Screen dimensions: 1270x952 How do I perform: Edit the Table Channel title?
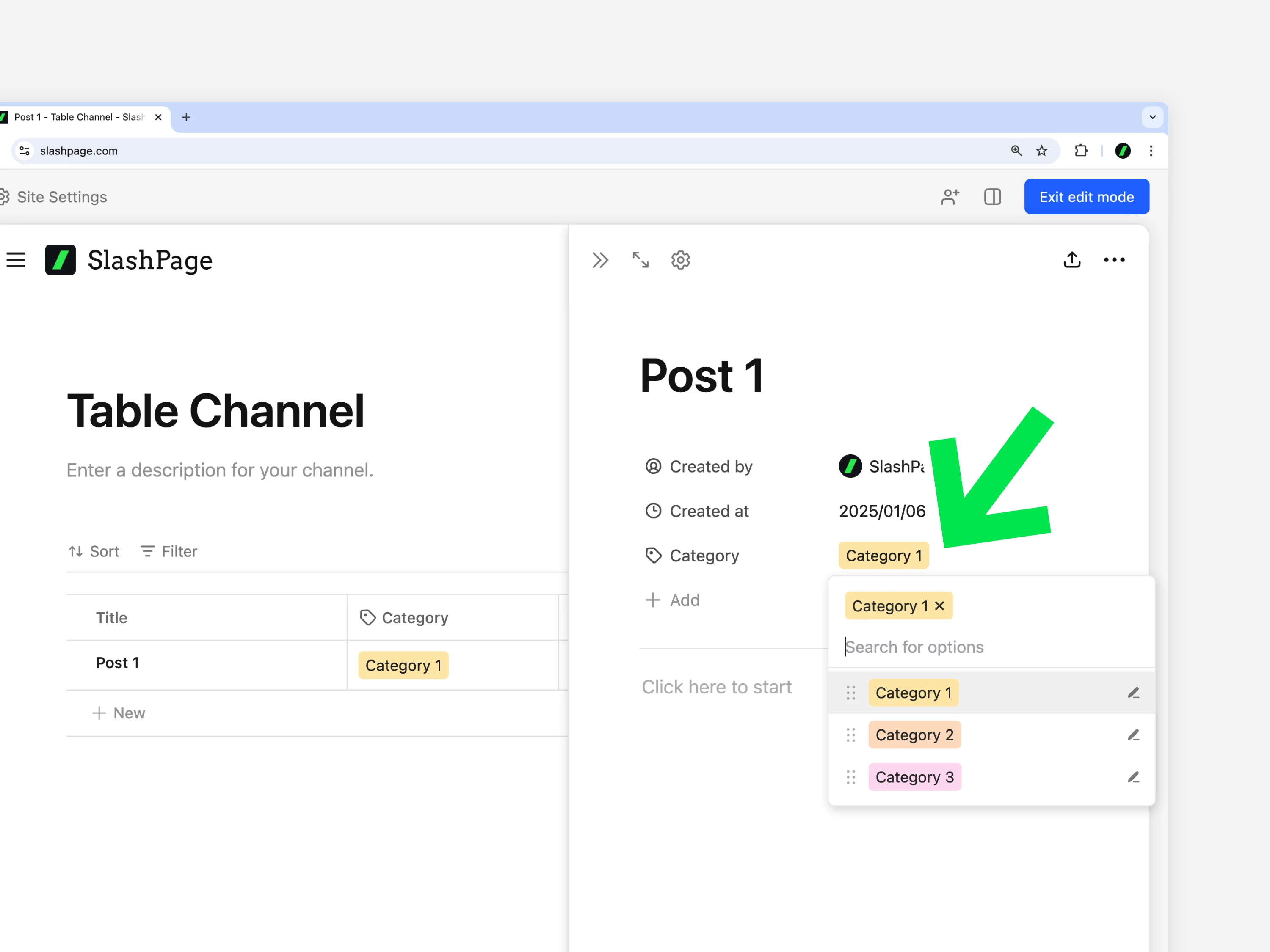(x=216, y=411)
